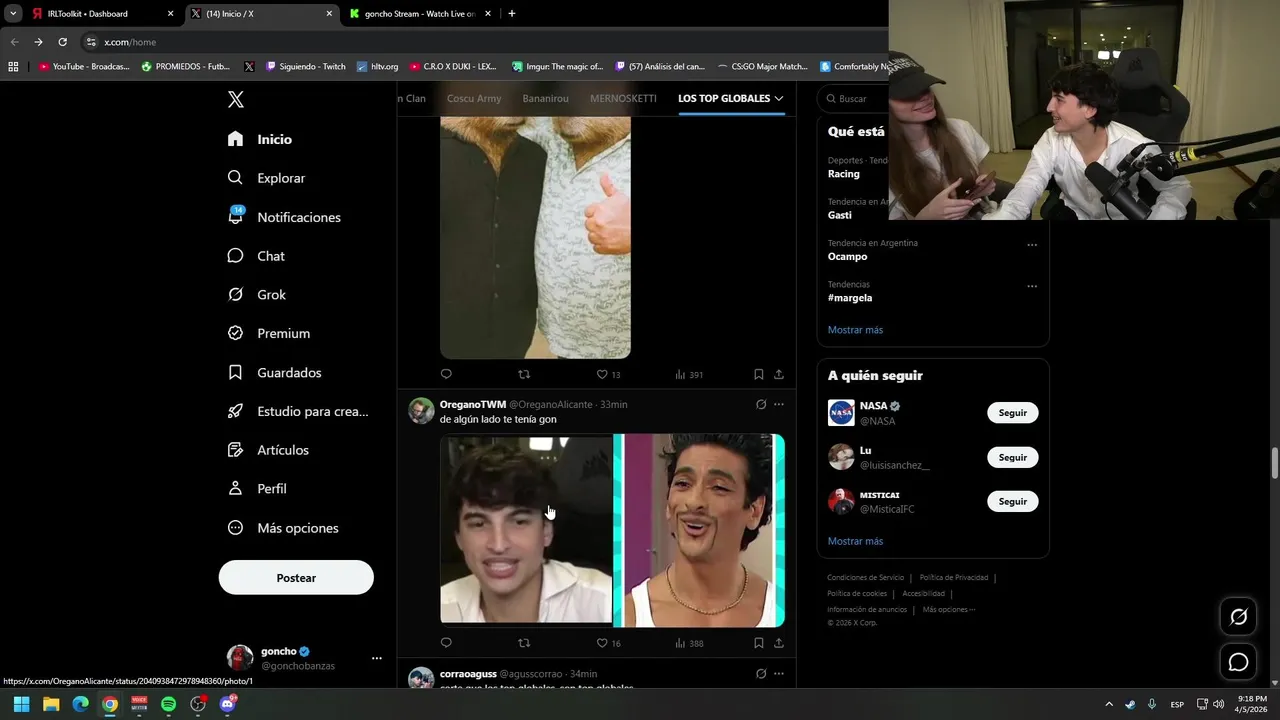Open right photo in OreganoTWM post
Image resolution: width=1280 pixels, height=720 pixels.
tap(700, 530)
